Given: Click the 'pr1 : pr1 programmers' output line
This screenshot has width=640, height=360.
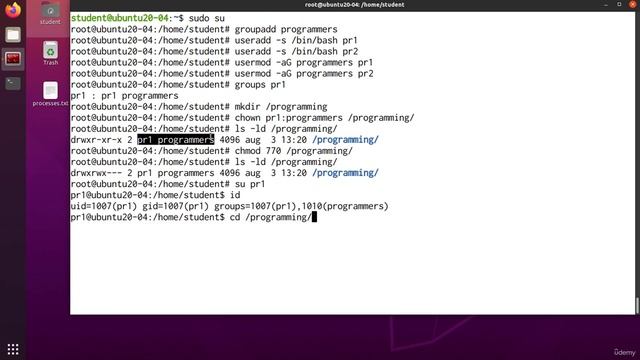Looking at the screenshot, I should pyautogui.click(x=124, y=96).
